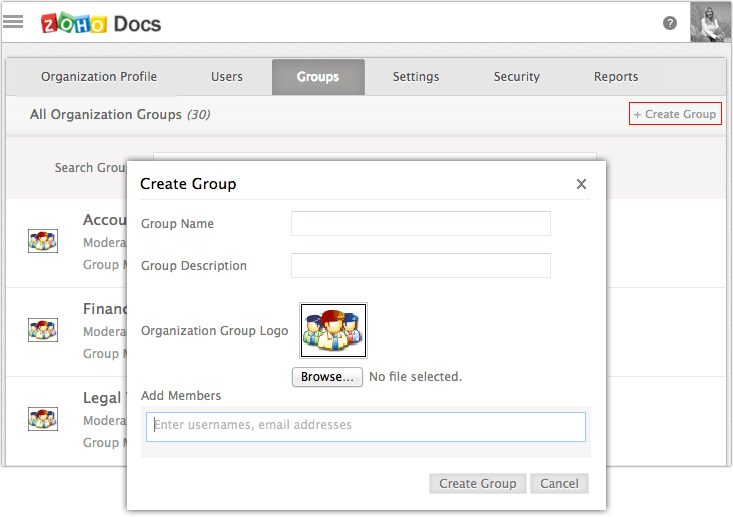The width and height of the screenshot is (733, 517).
Task: Select the Accounts group icon
Action: [42, 240]
